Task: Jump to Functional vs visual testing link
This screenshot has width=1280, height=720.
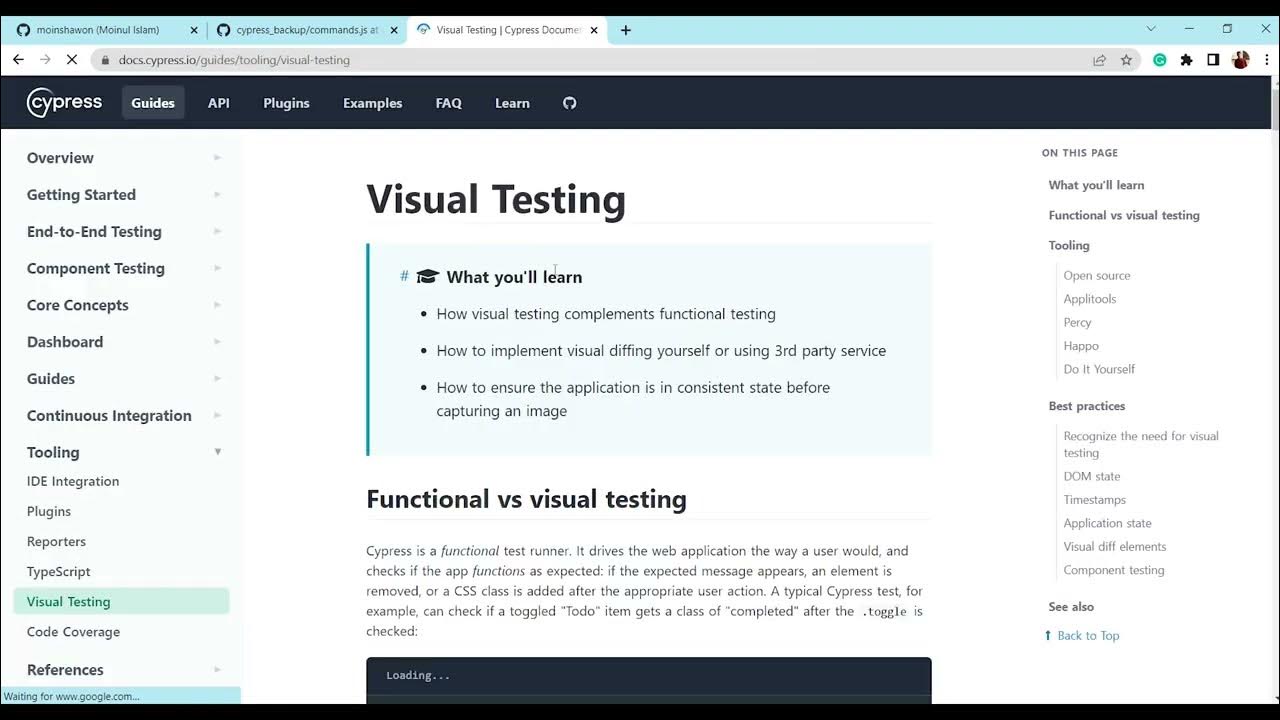Action: (1124, 215)
